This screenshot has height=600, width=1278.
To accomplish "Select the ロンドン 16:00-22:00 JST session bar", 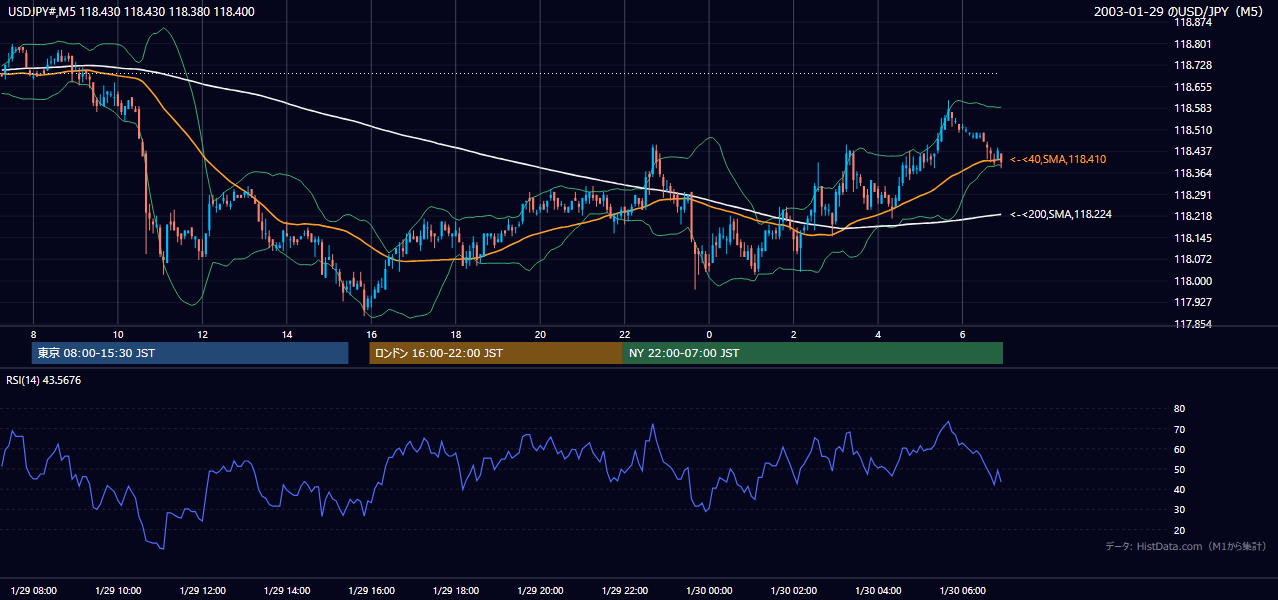I will (496, 353).
